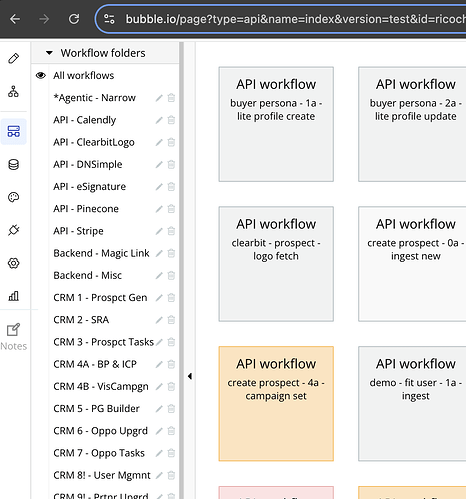The image size is (466, 499).
Task: Select the API - Calendly folder
Action: point(85,120)
